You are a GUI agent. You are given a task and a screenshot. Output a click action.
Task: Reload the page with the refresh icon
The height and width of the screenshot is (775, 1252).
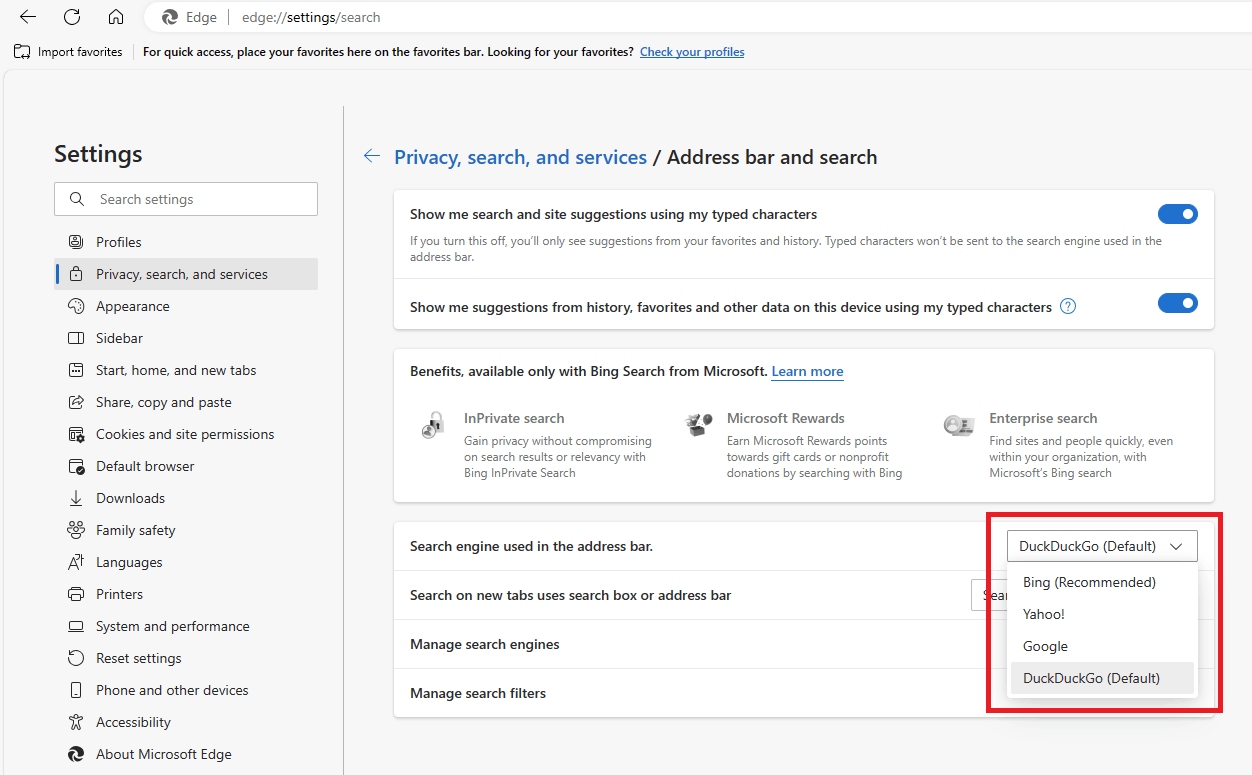(x=72, y=17)
